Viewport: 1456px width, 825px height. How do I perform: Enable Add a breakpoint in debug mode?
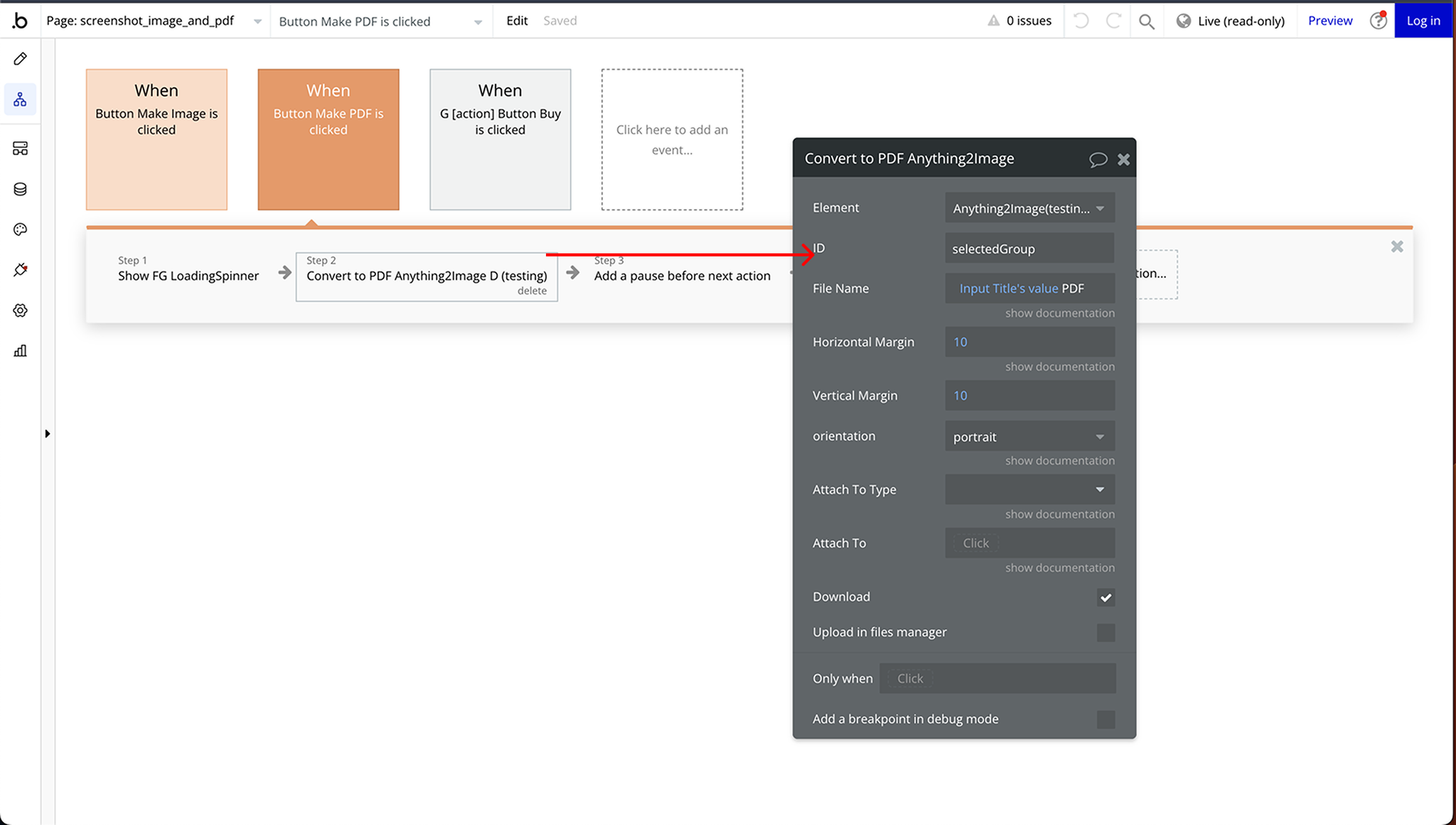point(1106,719)
